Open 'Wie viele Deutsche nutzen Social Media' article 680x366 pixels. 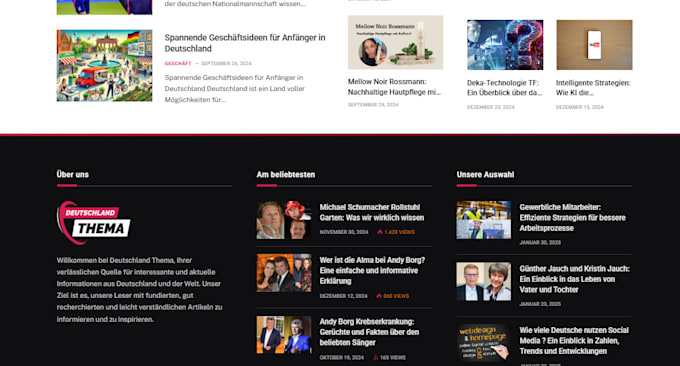coord(574,341)
